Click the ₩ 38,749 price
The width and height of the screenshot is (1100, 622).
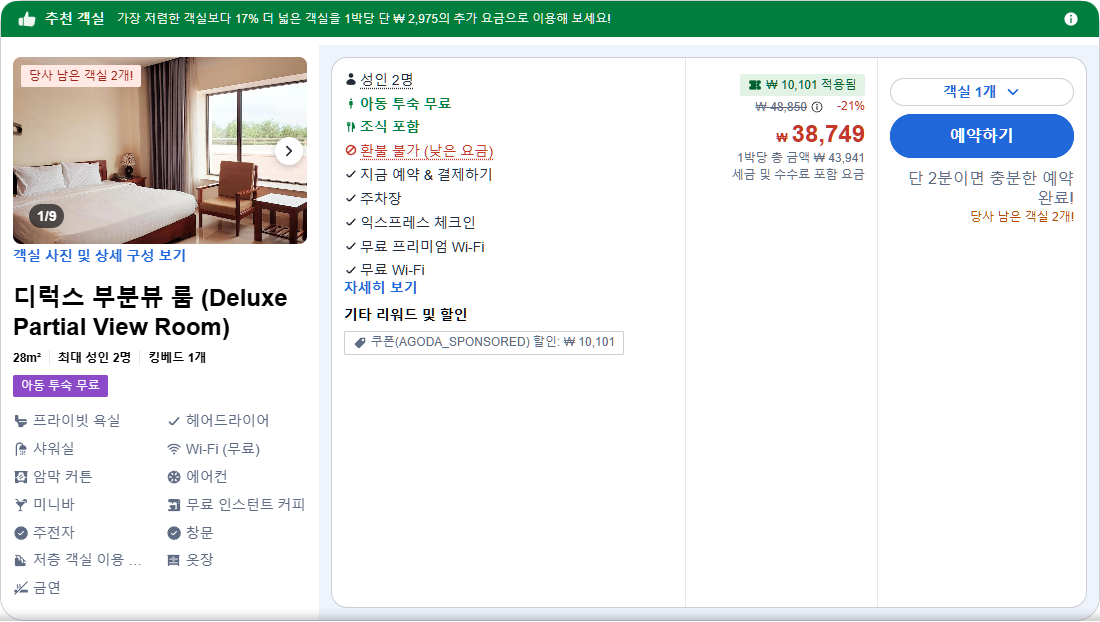[820, 134]
